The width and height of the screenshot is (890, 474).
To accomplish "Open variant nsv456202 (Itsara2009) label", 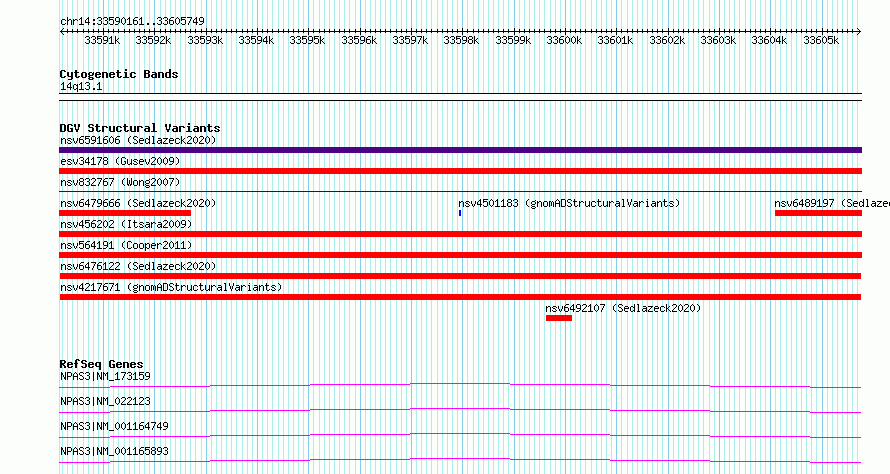I will click(126, 224).
